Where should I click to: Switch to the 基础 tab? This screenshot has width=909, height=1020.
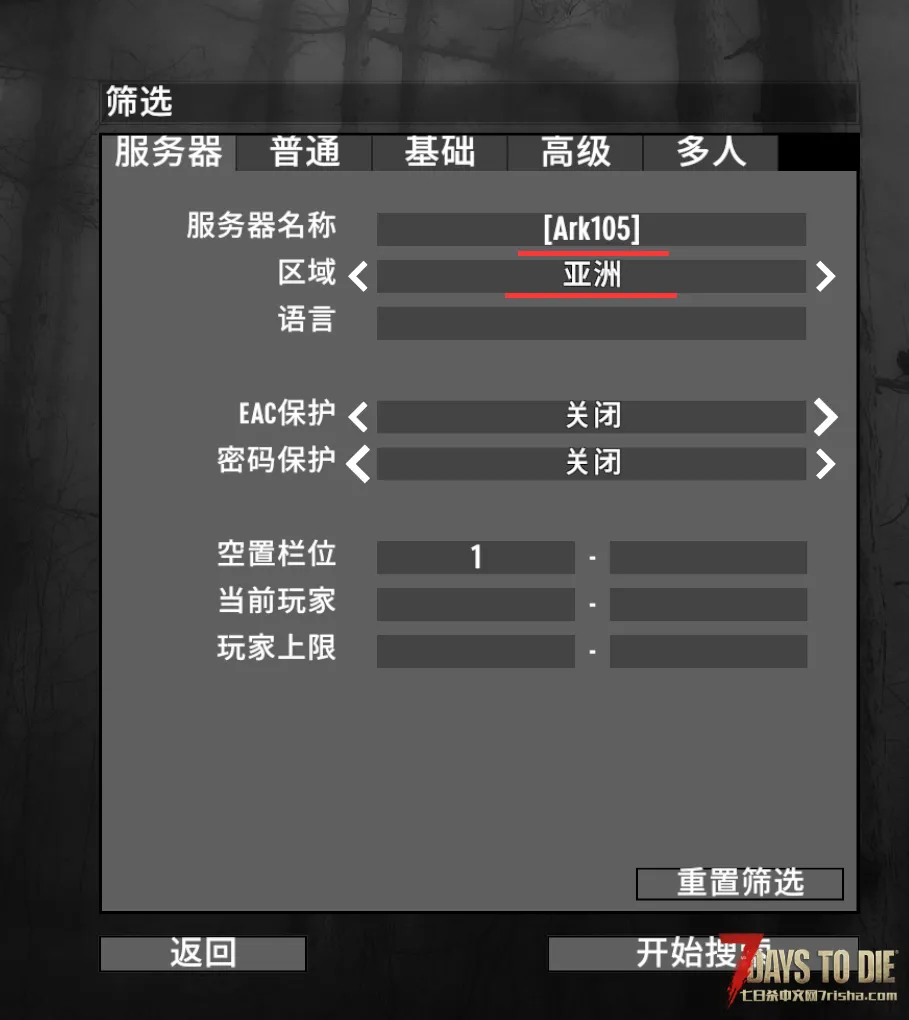point(440,153)
